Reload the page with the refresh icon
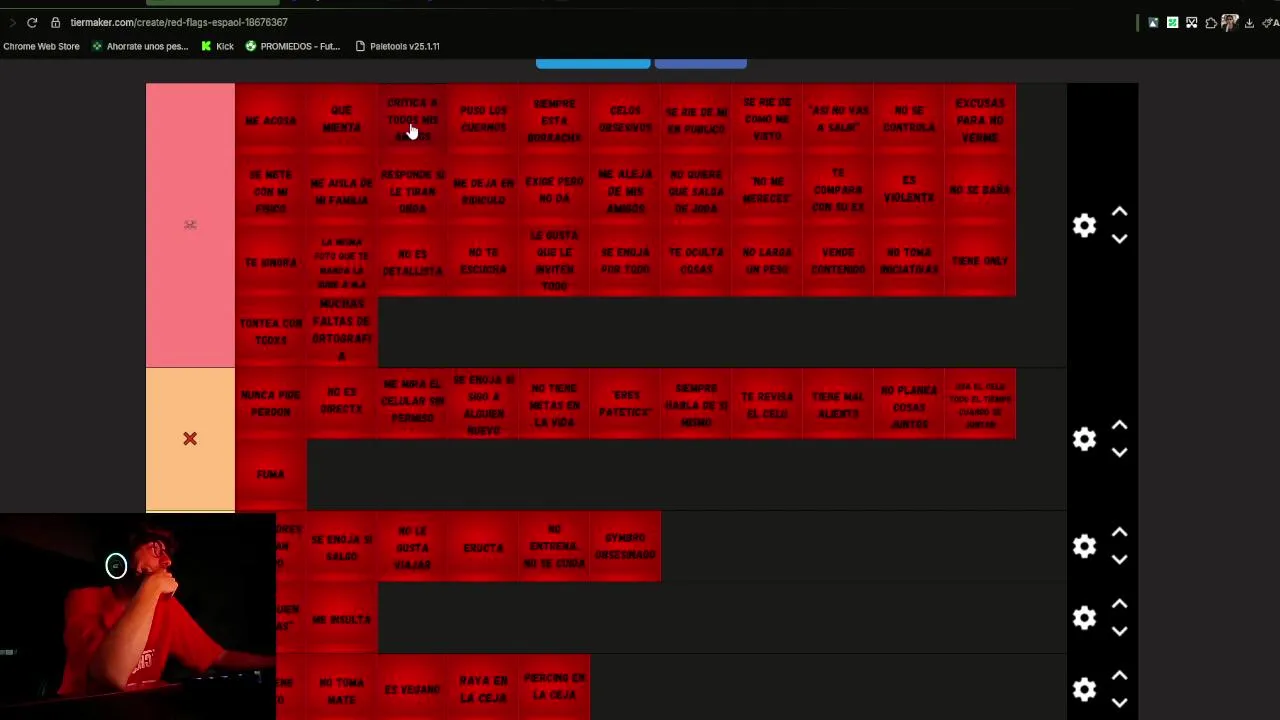Image resolution: width=1280 pixels, height=720 pixels. pos(32,22)
